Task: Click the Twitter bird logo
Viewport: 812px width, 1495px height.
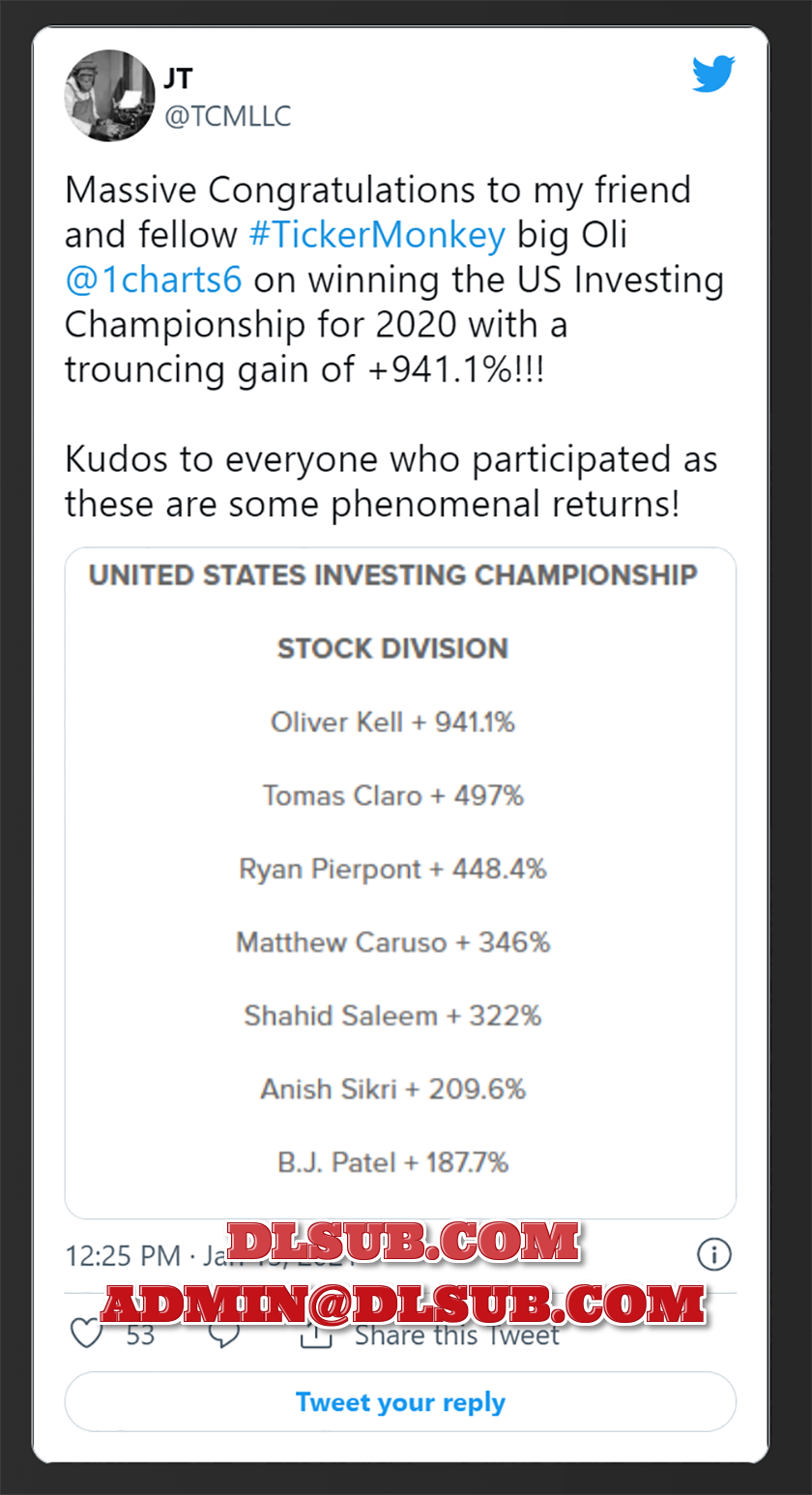Action: (713, 74)
